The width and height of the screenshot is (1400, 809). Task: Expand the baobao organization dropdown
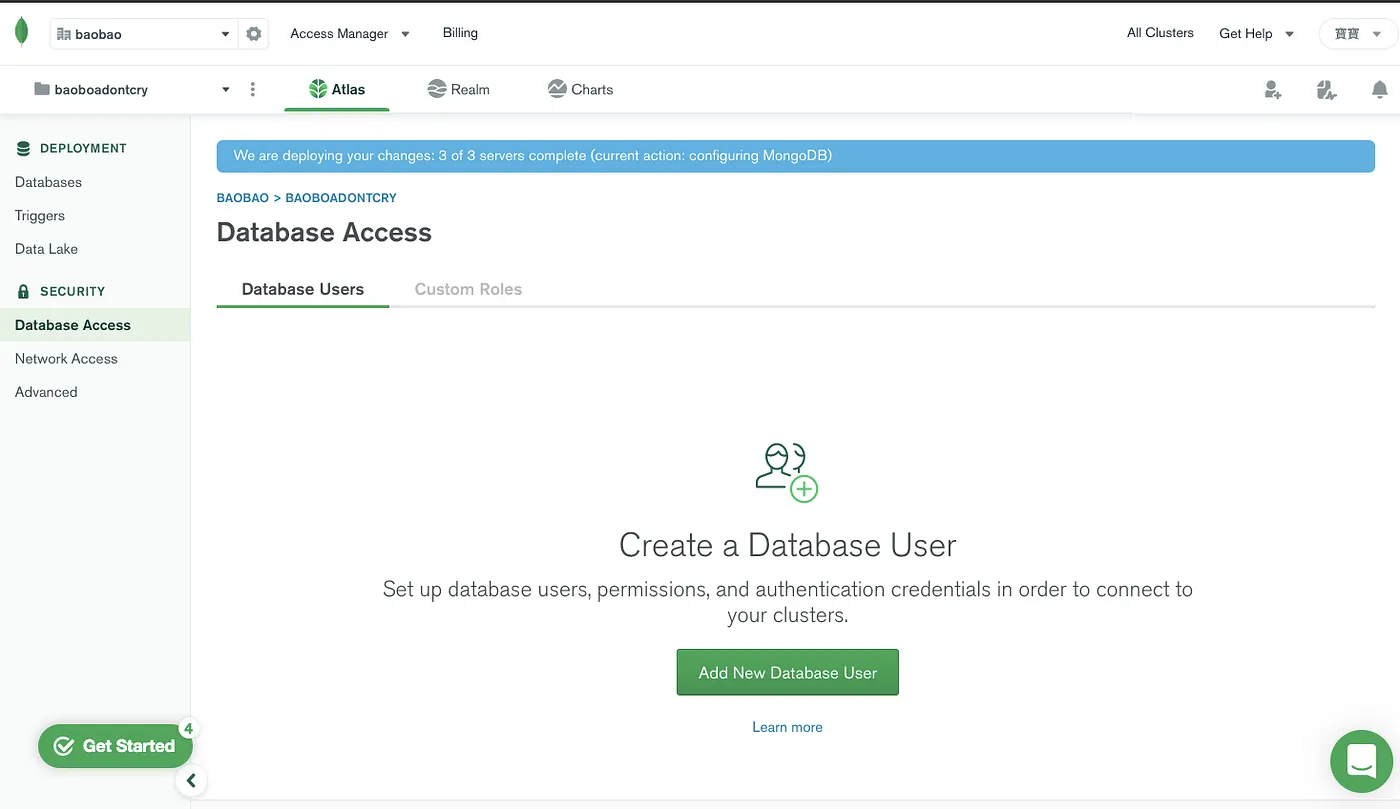(144, 34)
